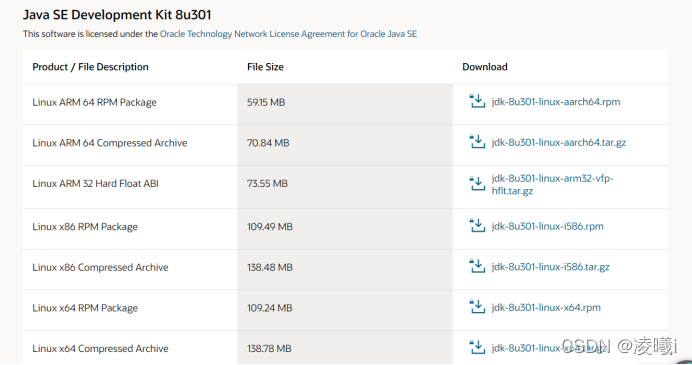This screenshot has width=692, height=365.
Task: Download jdk-8u301-linux-i586.rpm link
Action: tap(547, 226)
